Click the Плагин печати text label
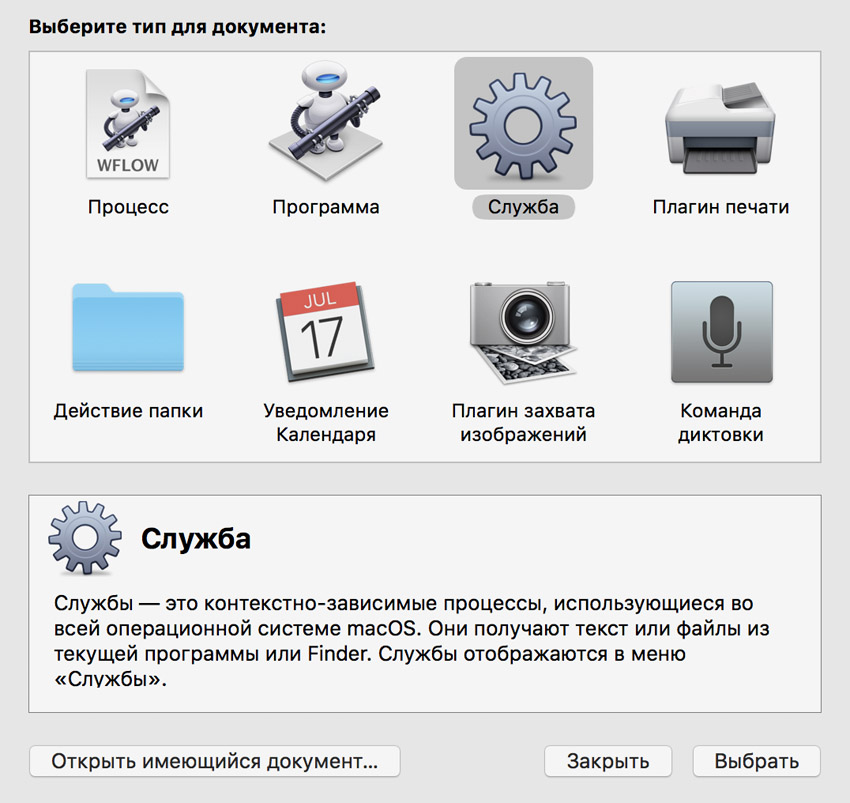The width and height of the screenshot is (850, 803). click(x=721, y=208)
